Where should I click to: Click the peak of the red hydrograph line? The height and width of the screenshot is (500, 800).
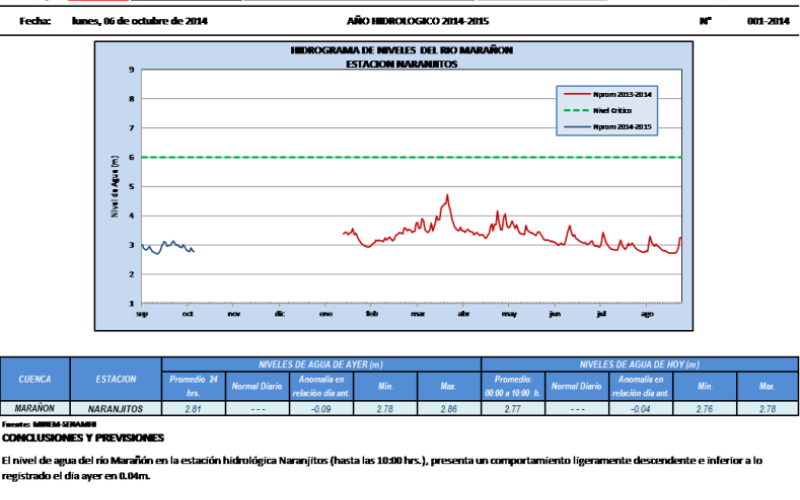pyautogui.click(x=447, y=195)
